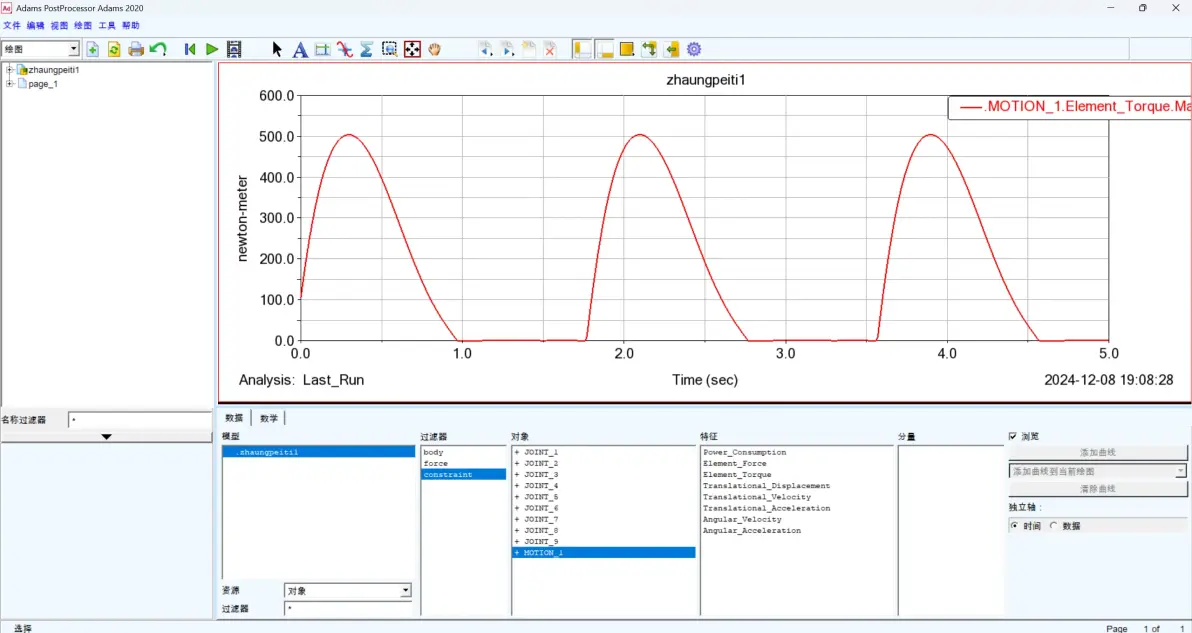Click the film strip record animation icon
This screenshot has height=633, width=1192.
click(234, 49)
